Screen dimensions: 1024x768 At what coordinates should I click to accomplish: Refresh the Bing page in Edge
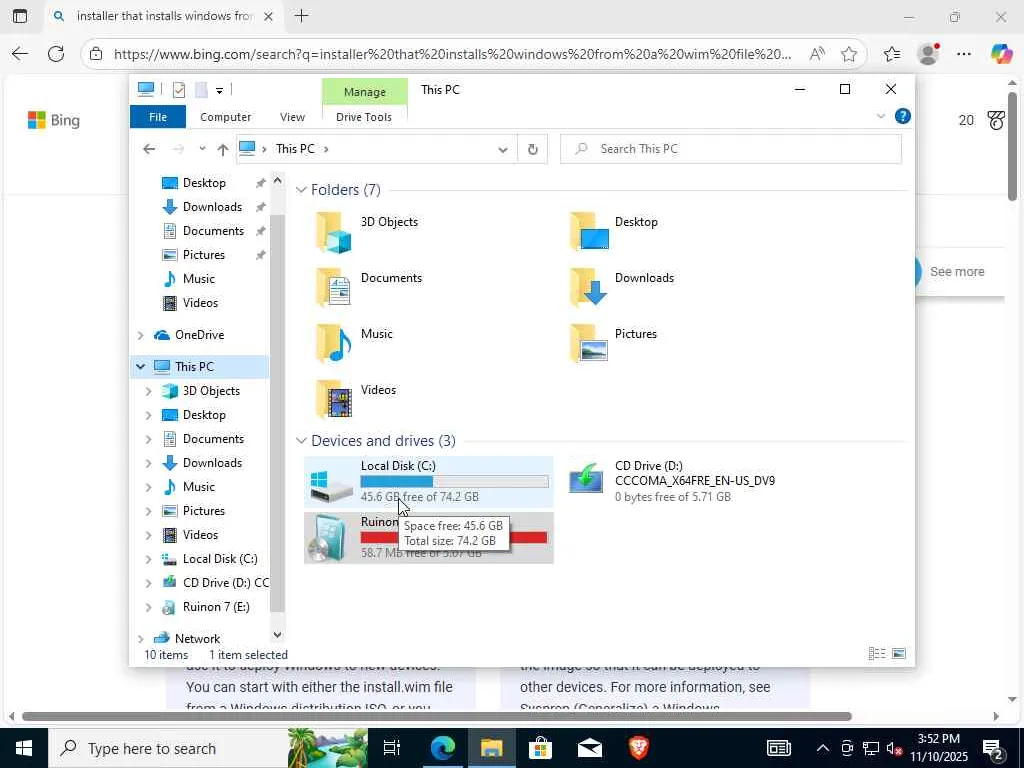(56, 54)
